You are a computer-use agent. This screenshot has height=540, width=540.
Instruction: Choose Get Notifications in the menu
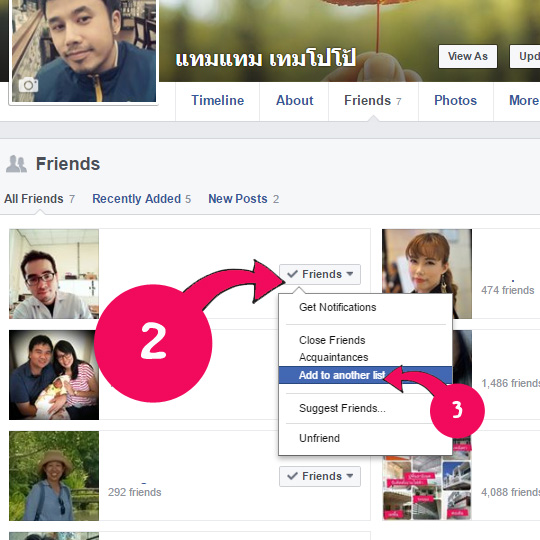tap(338, 307)
